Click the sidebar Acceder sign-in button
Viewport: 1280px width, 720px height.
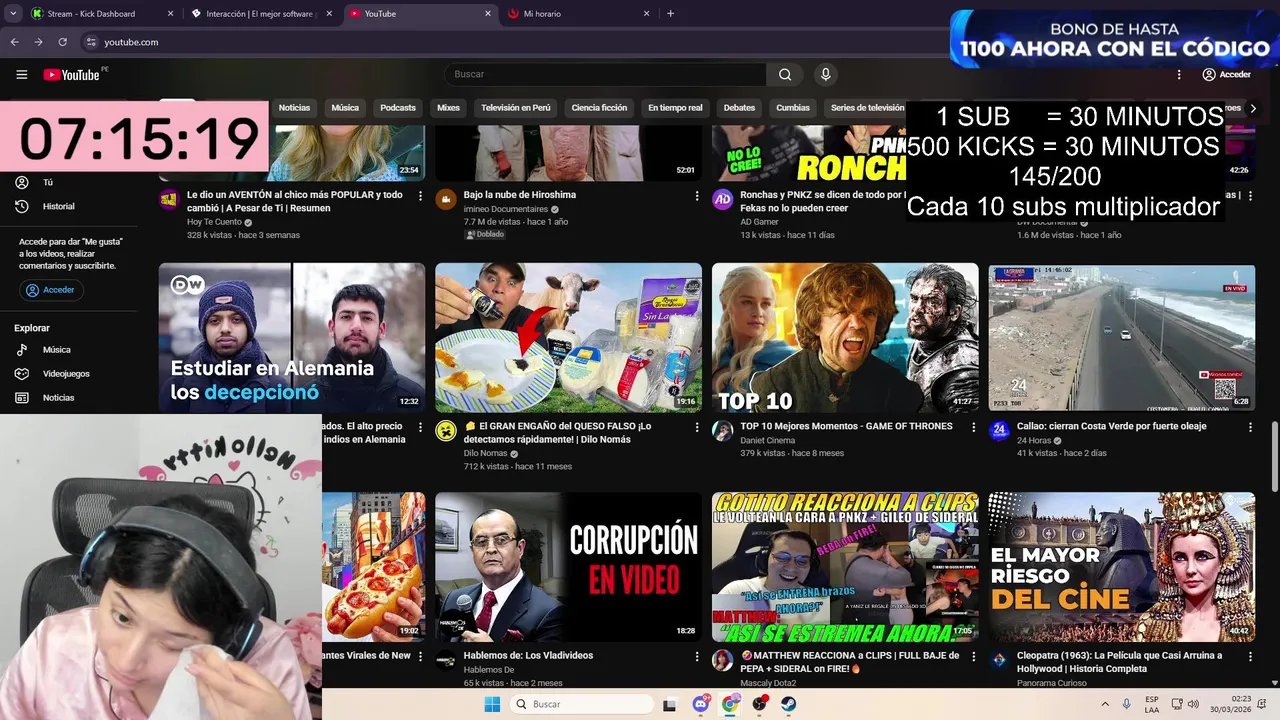click(x=50, y=290)
